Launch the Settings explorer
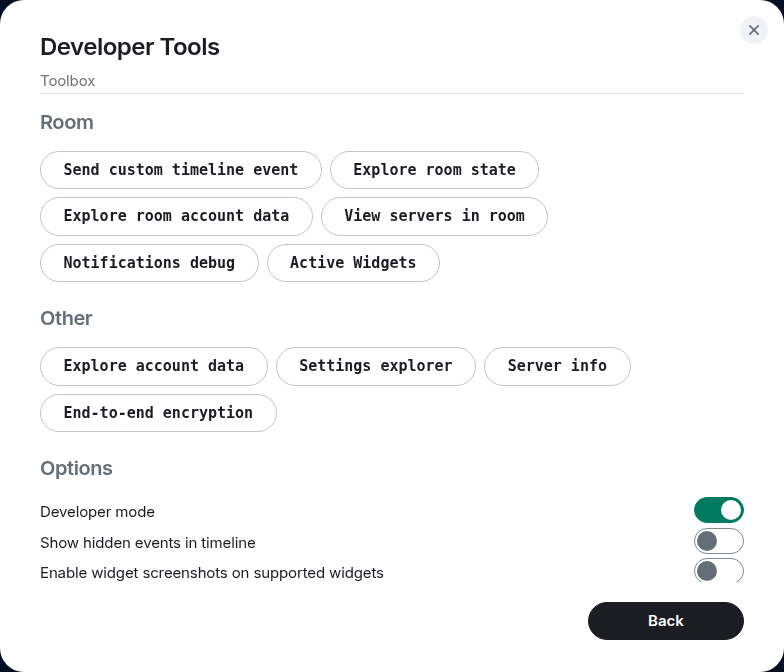 376,366
